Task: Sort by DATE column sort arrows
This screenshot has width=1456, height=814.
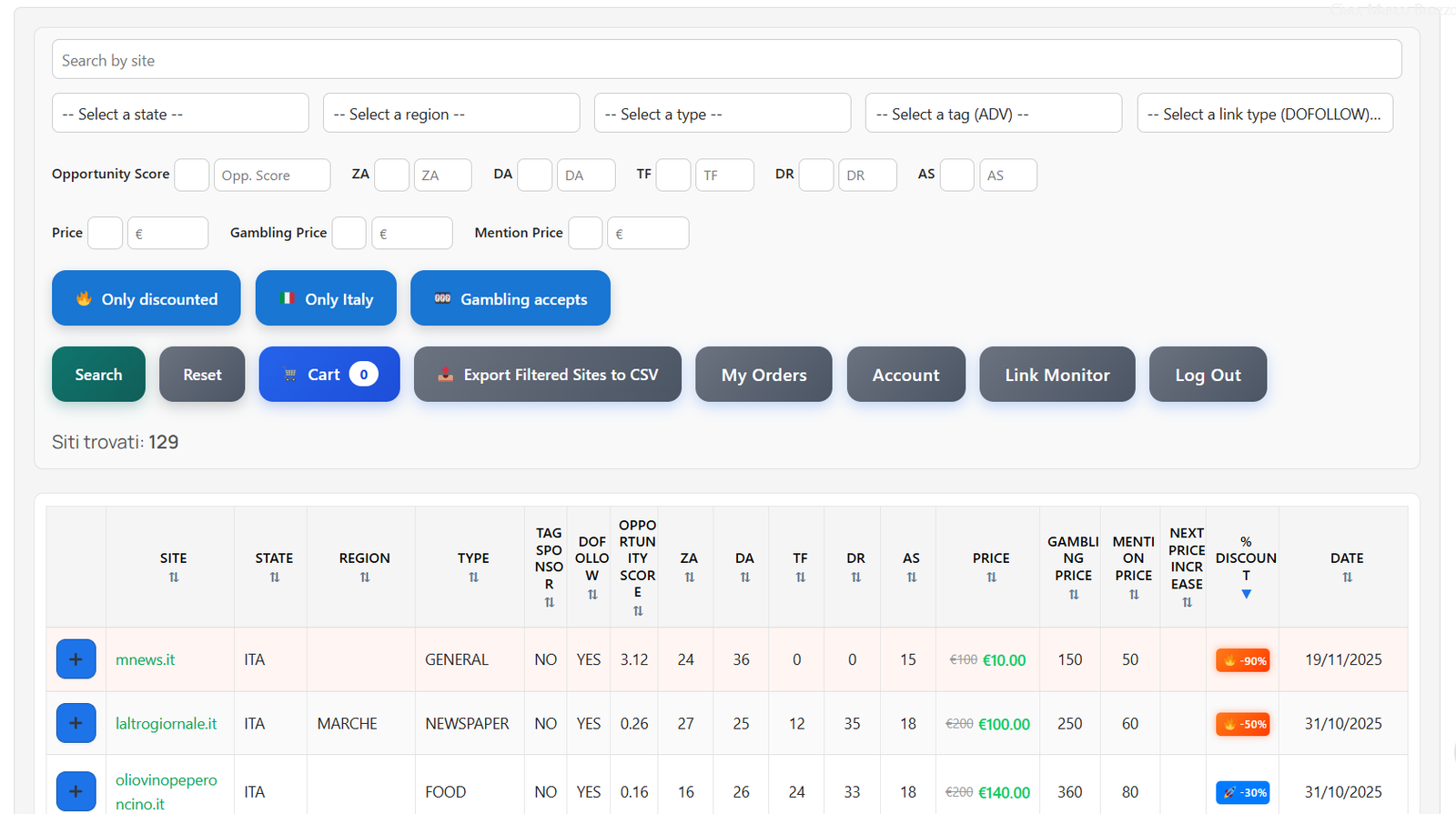Action: click(x=1347, y=578)
